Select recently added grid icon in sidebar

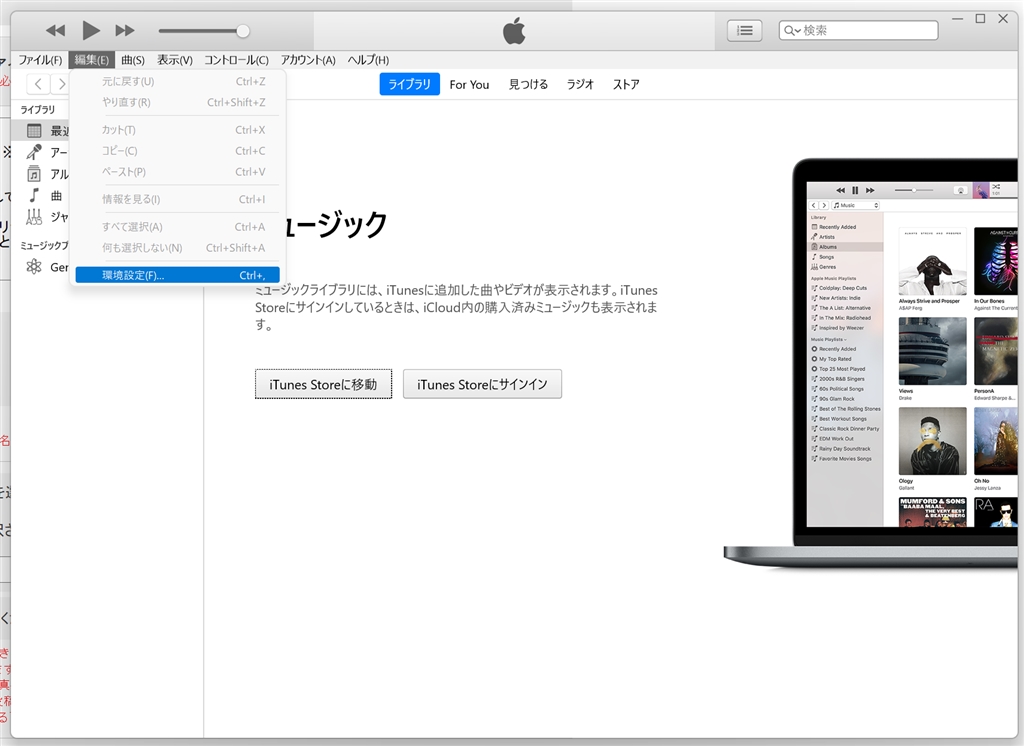coord(34,131)
